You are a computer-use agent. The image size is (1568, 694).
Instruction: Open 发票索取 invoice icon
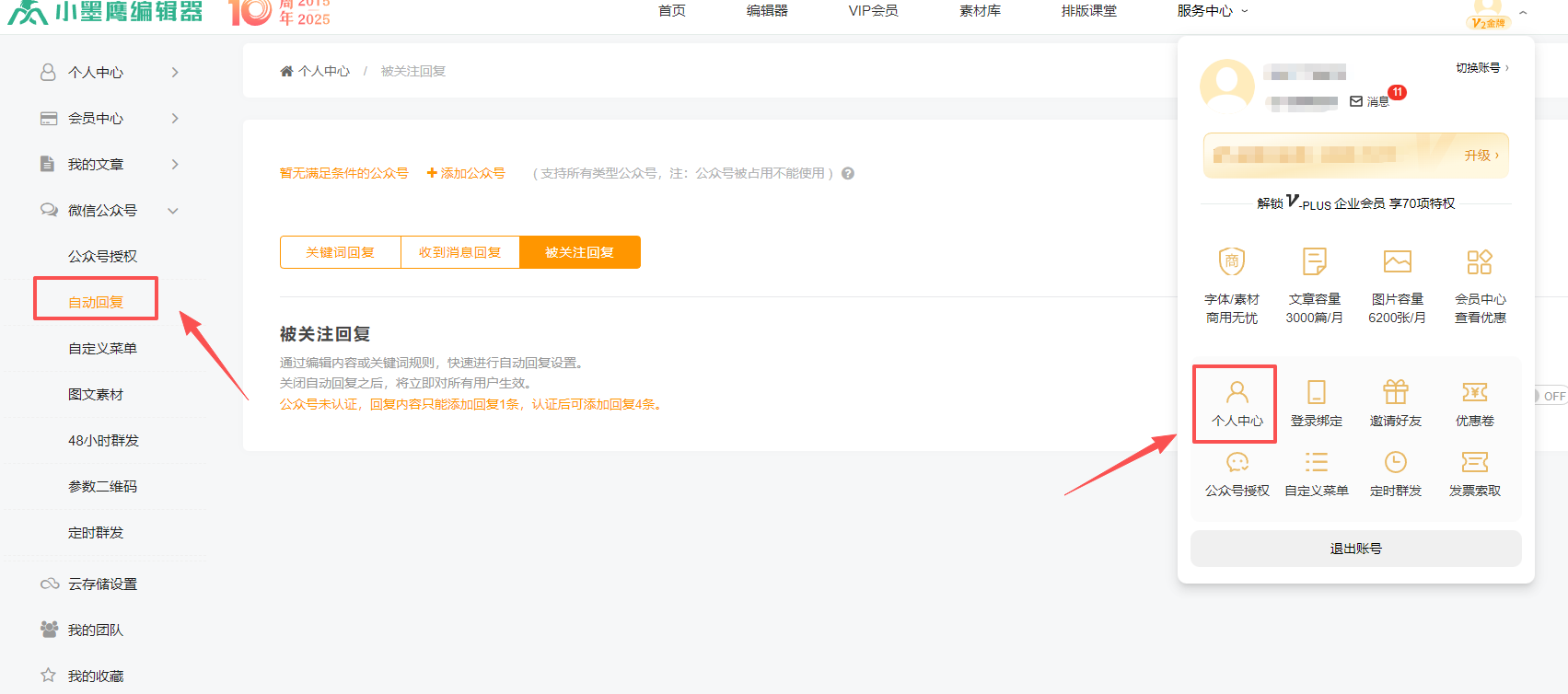pyautogui.click(x=1475, y=462)
